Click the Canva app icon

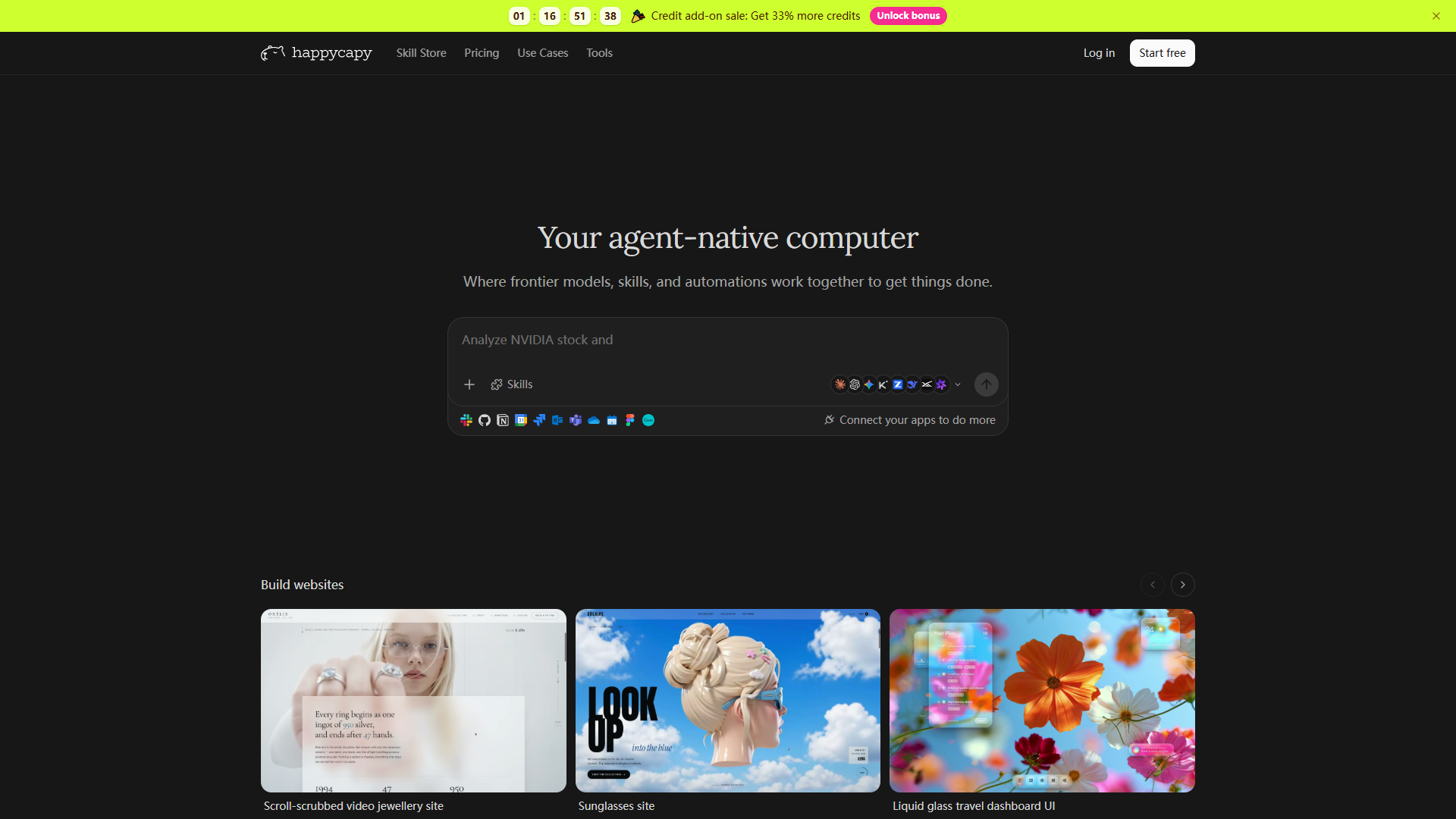tap(648, 420)
